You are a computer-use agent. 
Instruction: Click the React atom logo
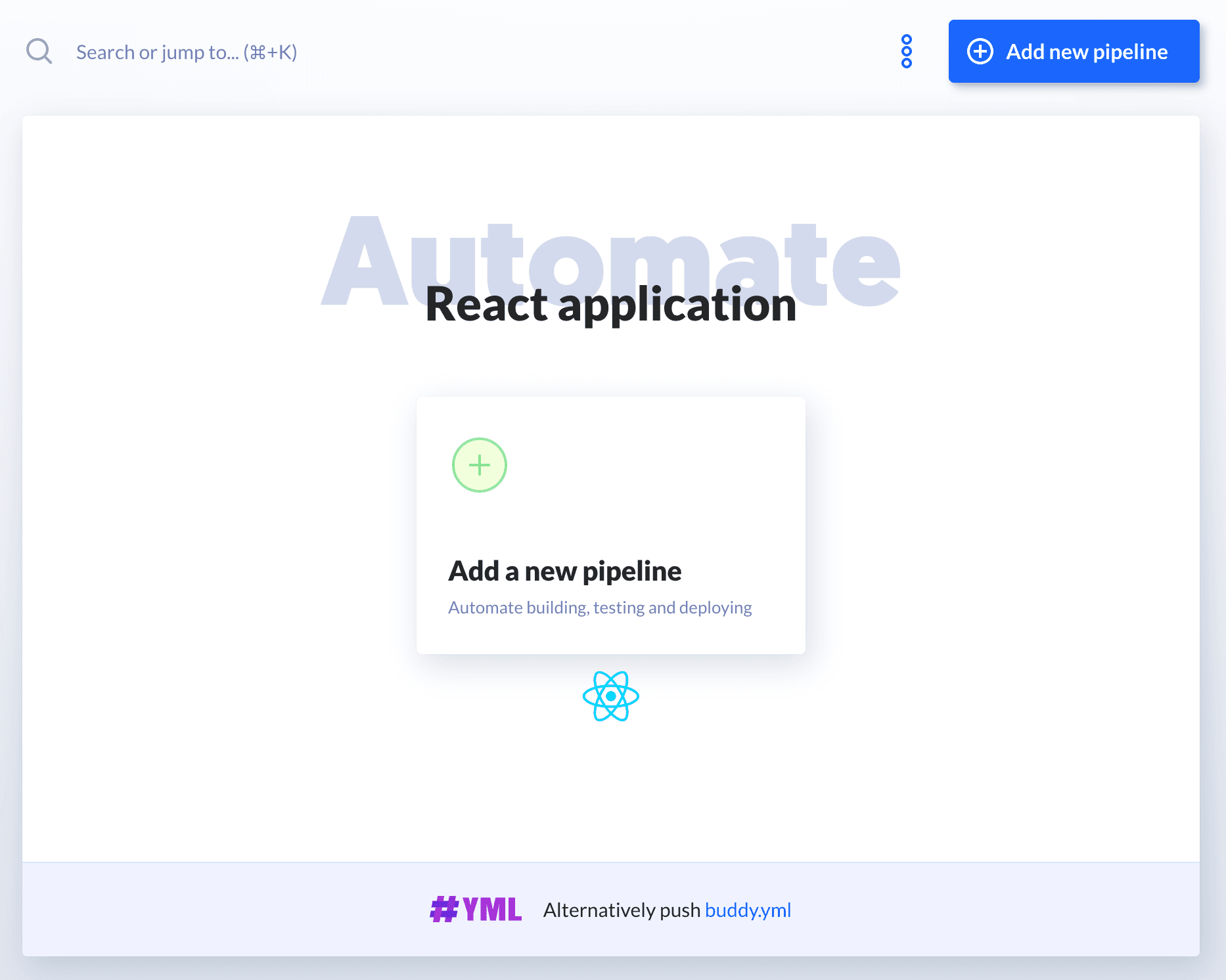click(610, 695)
